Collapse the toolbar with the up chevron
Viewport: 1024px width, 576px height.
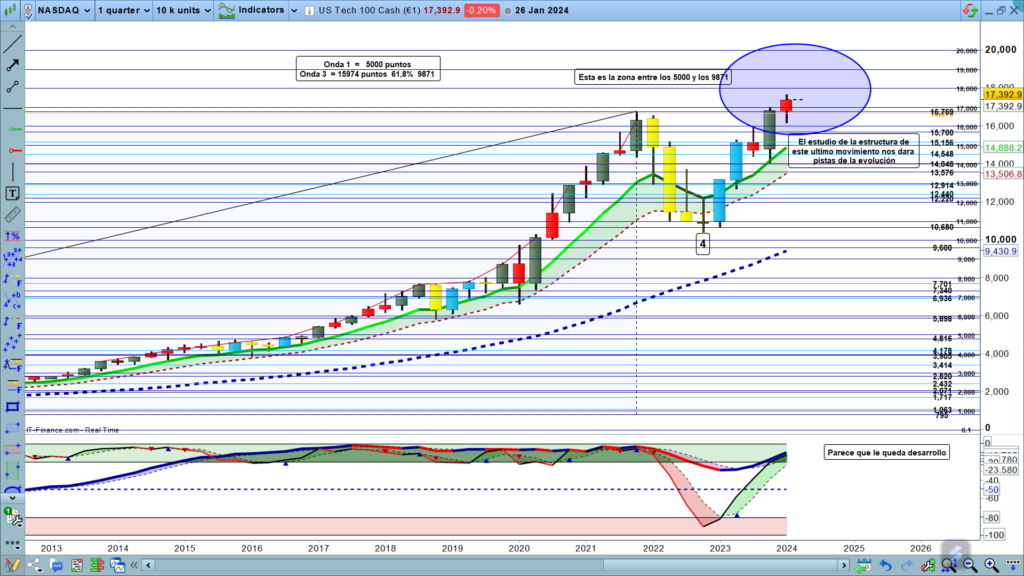coord(12,26)
